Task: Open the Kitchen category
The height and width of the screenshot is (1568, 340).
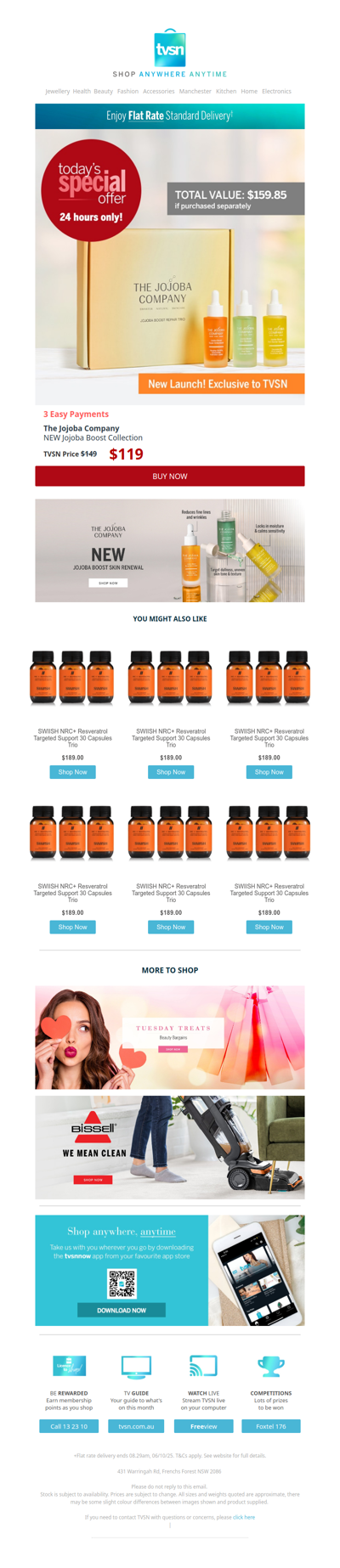Action: (x=226, y=91)
